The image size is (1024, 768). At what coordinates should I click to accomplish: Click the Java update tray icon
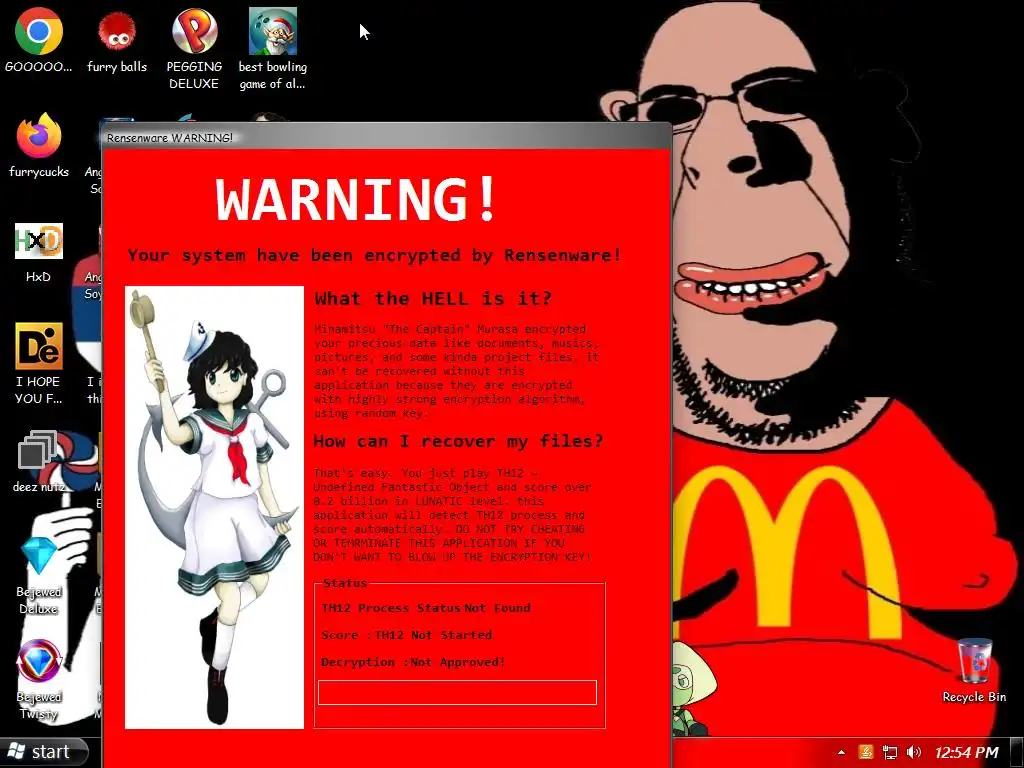click(865, 753)
